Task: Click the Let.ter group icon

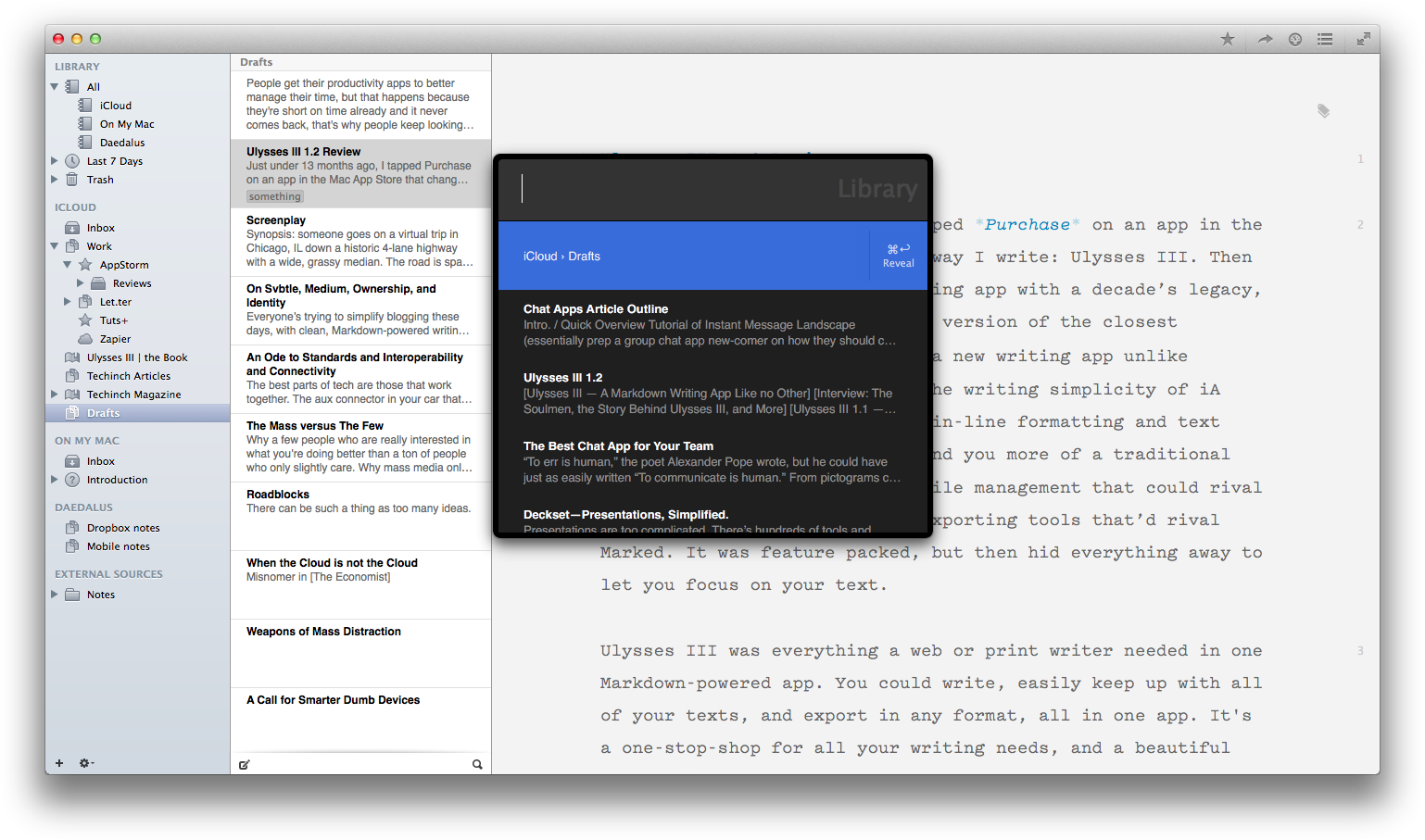Action: pyautogui.click(x=85, y=302)
